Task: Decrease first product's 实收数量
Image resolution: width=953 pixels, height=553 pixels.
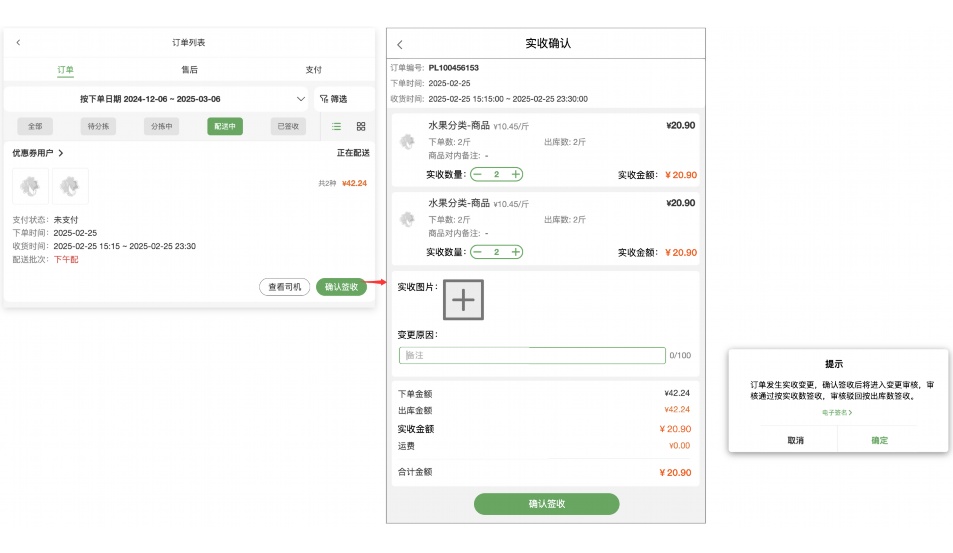Action: click(x=478, y=174)
